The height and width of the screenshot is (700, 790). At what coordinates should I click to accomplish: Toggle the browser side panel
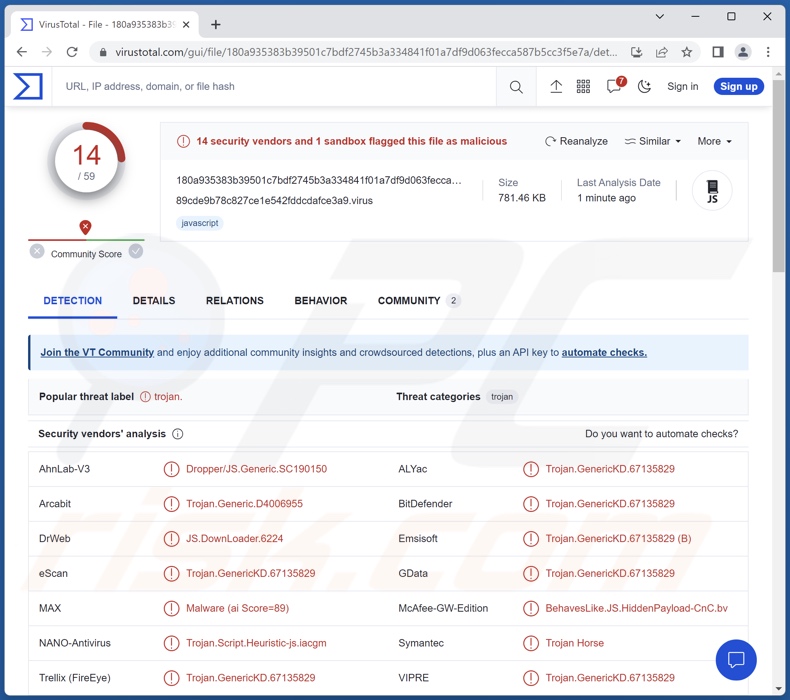tap(717, 52)
